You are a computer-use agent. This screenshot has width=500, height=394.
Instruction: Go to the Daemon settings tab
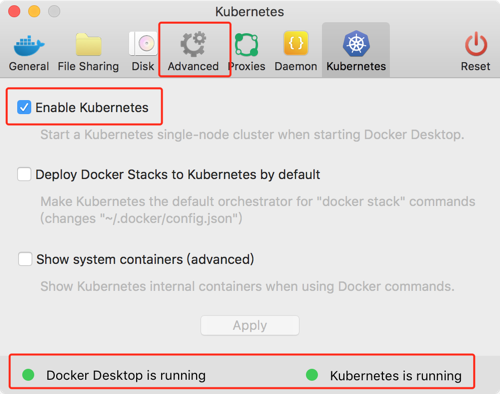click(x=296, y=52)
